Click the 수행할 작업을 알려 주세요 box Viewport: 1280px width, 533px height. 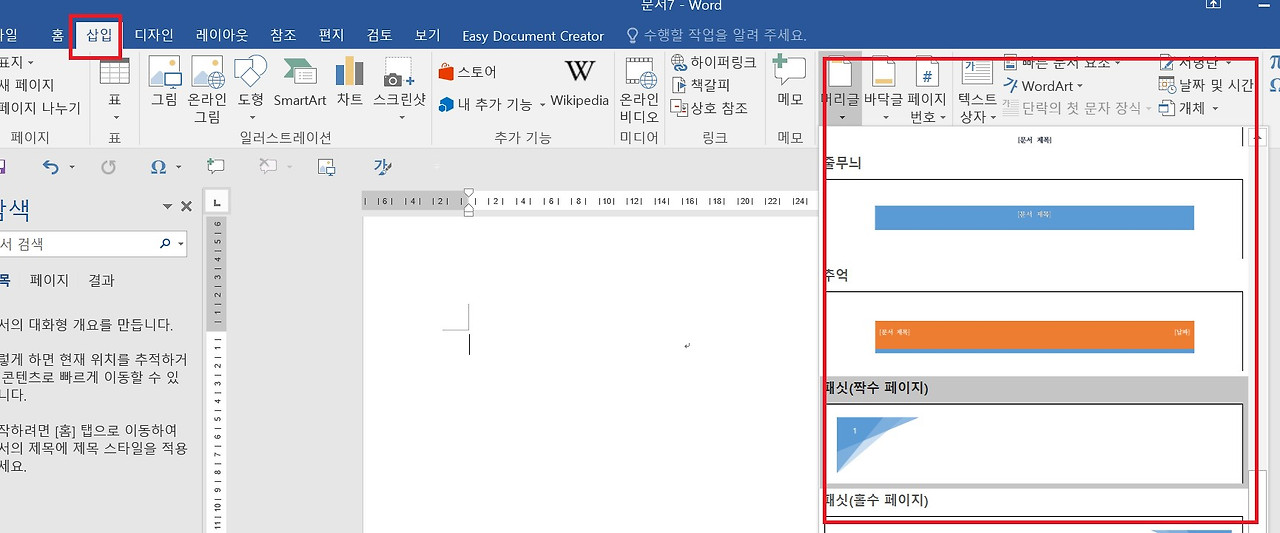click(x=716, y=35)
